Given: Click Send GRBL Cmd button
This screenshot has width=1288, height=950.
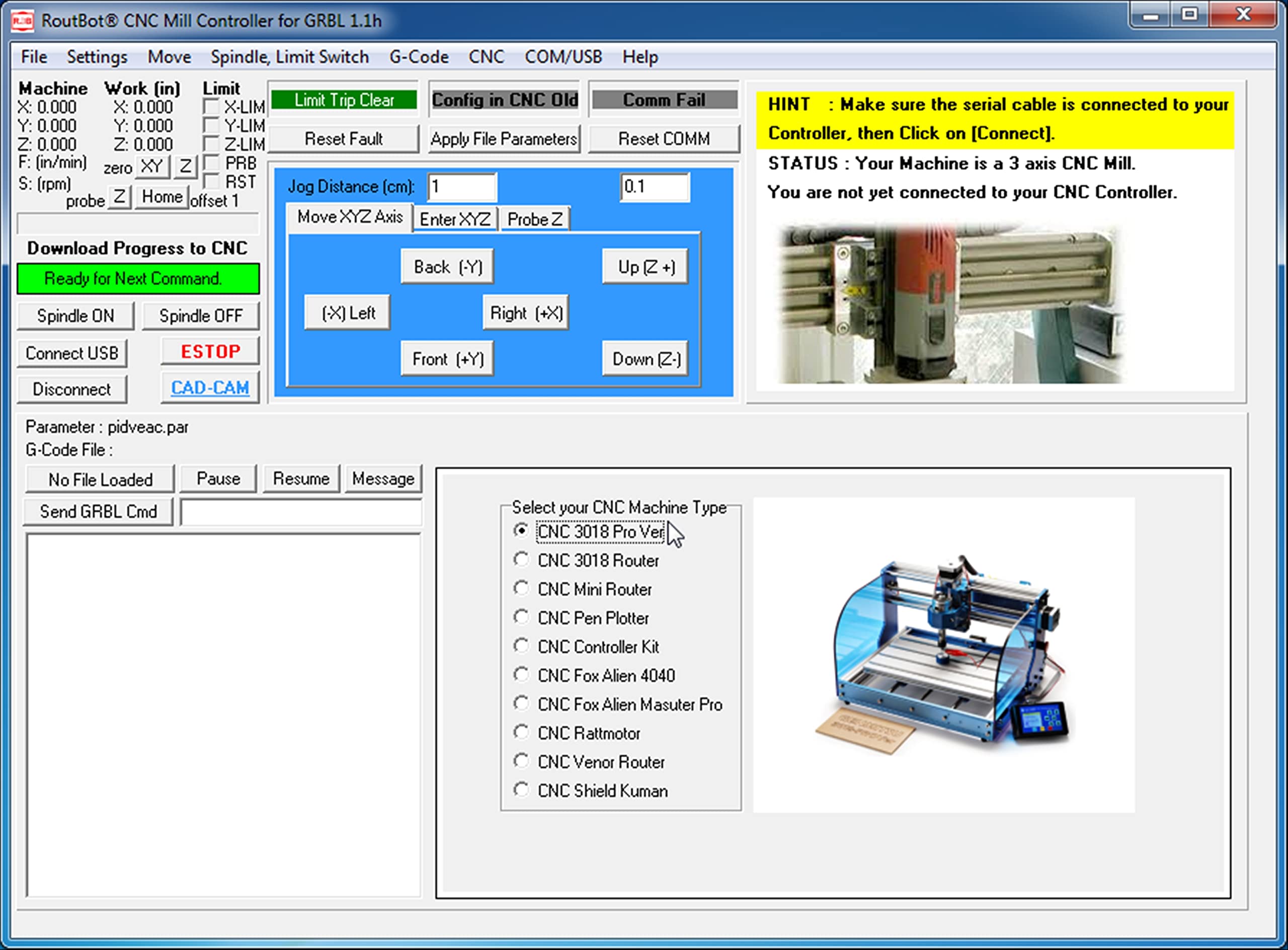Looking at the screenshot, I should point(98,512).
